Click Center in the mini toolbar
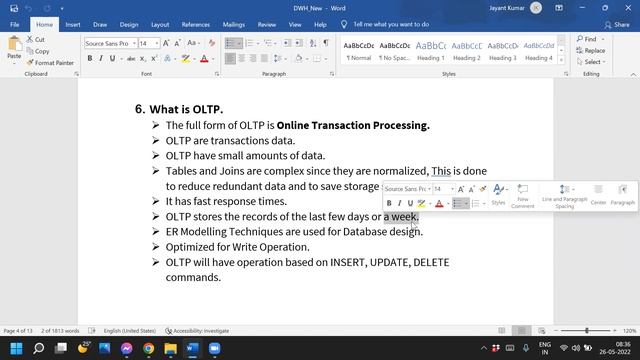This screenshot has width=640, height=360. tap(598, 195)
